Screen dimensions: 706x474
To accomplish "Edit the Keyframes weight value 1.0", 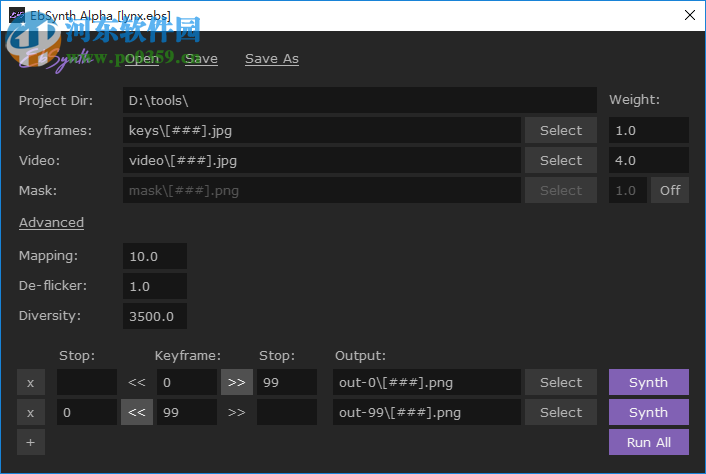I will 649,131.
